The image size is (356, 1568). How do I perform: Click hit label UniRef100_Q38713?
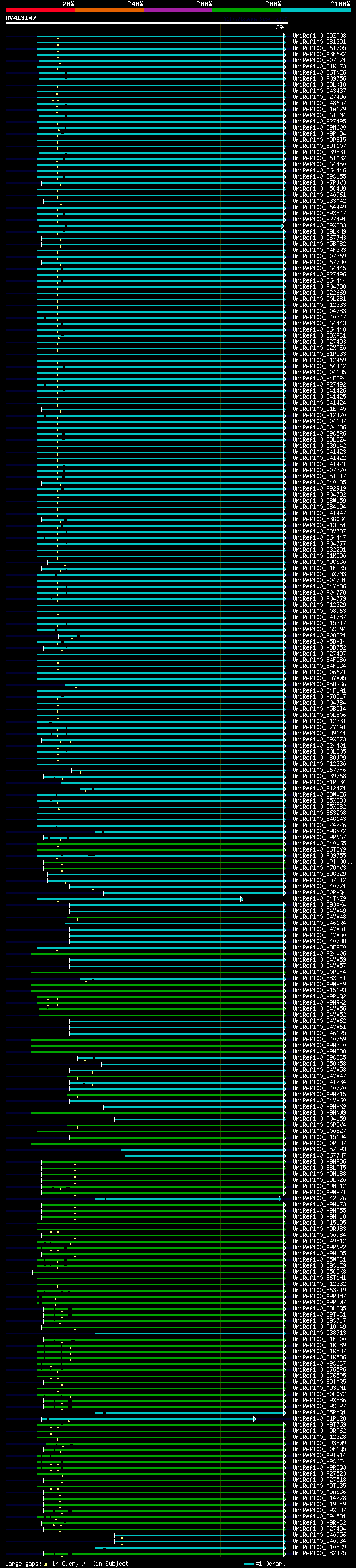(319, 1333)
